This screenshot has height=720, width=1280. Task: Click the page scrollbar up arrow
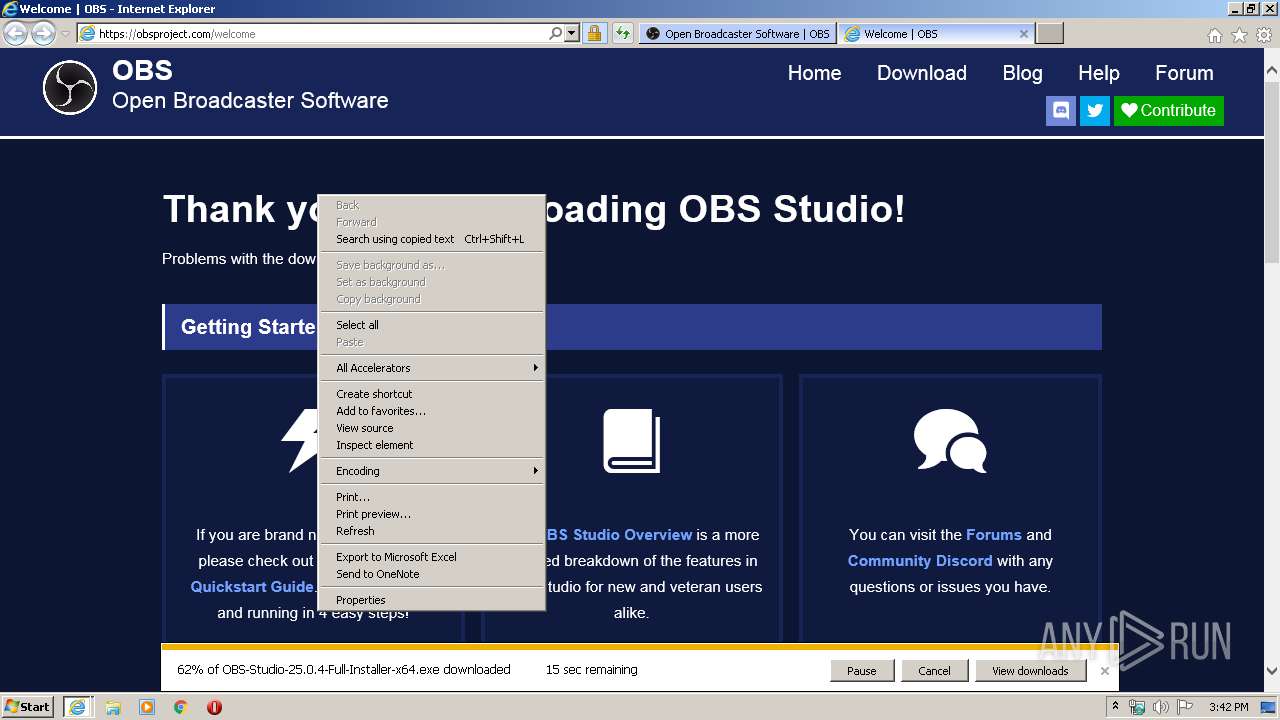coord(1272,70)
